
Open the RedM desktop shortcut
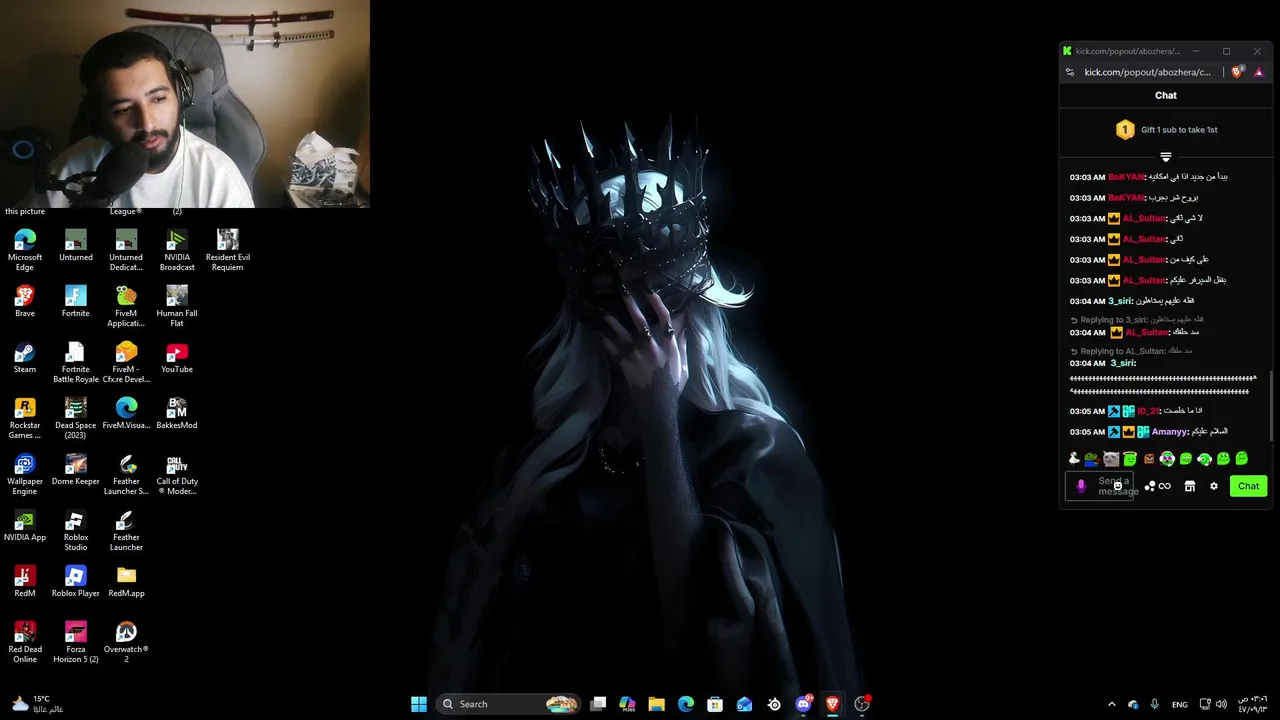point(25,582)
